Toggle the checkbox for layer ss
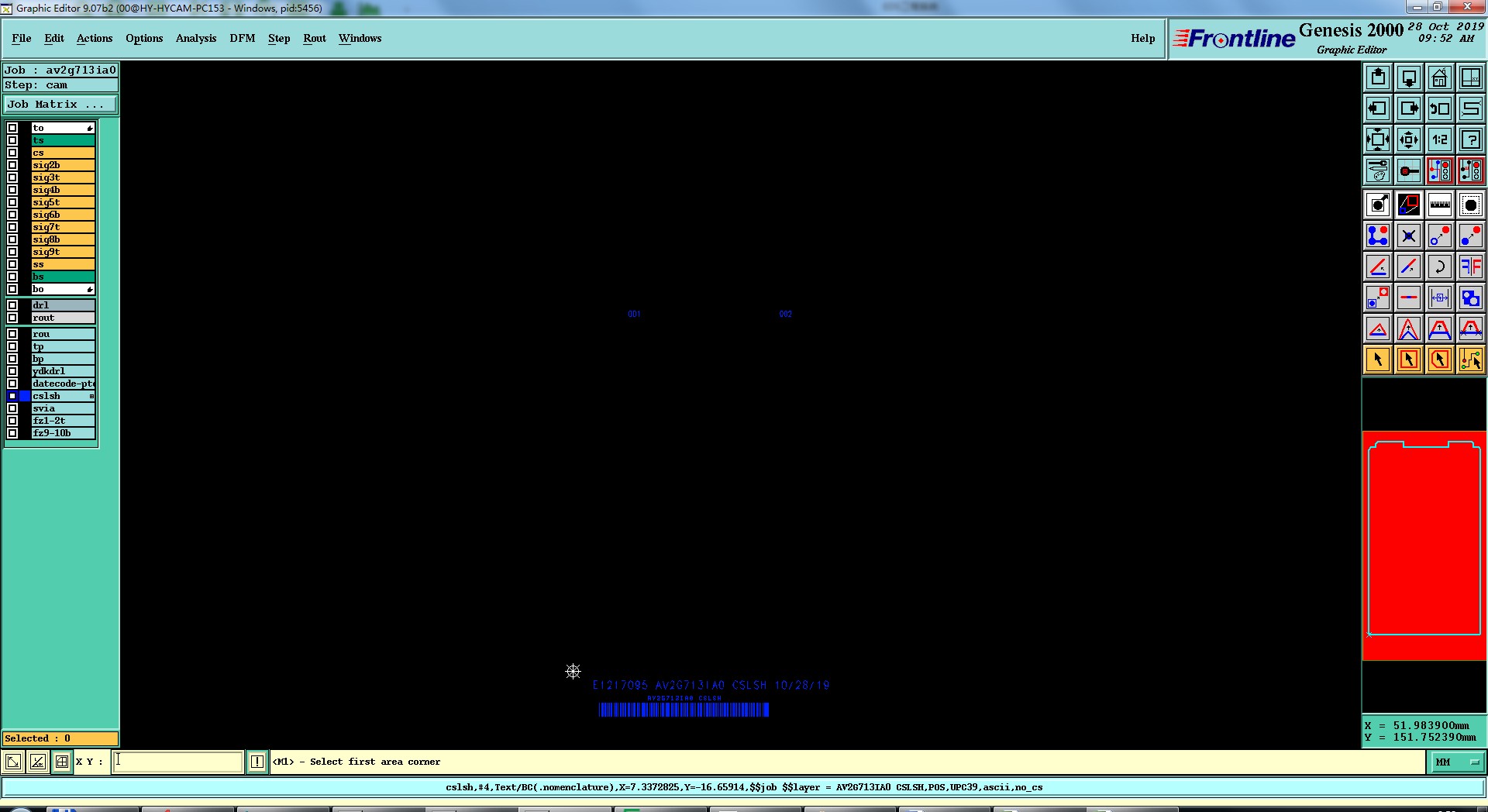This screenshot has height=812, width=1488. tap(12, 264)
